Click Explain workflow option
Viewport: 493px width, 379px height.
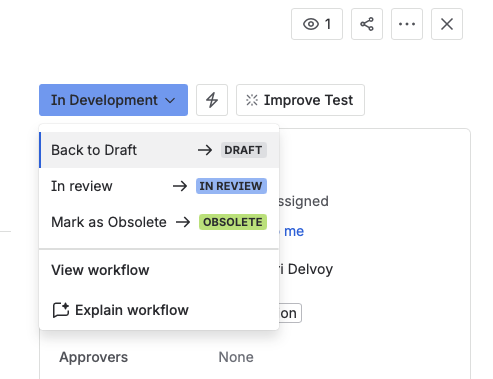click(x=159, y=310)
